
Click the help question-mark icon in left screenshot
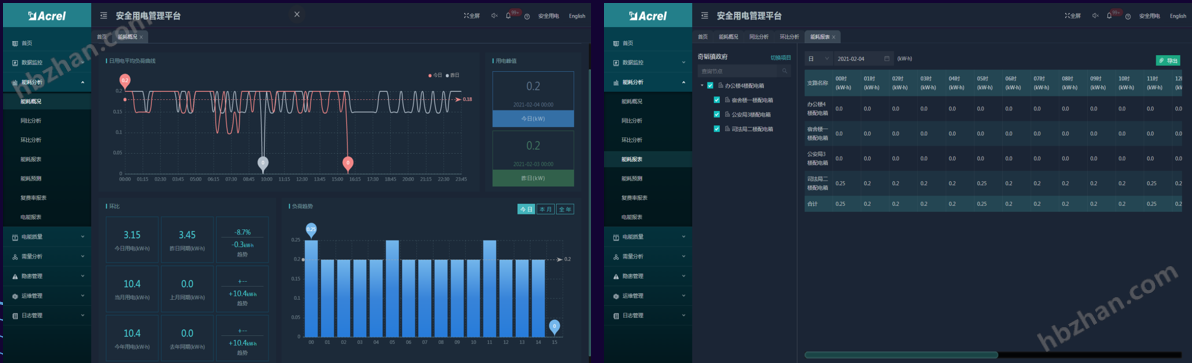click(527, 16)
